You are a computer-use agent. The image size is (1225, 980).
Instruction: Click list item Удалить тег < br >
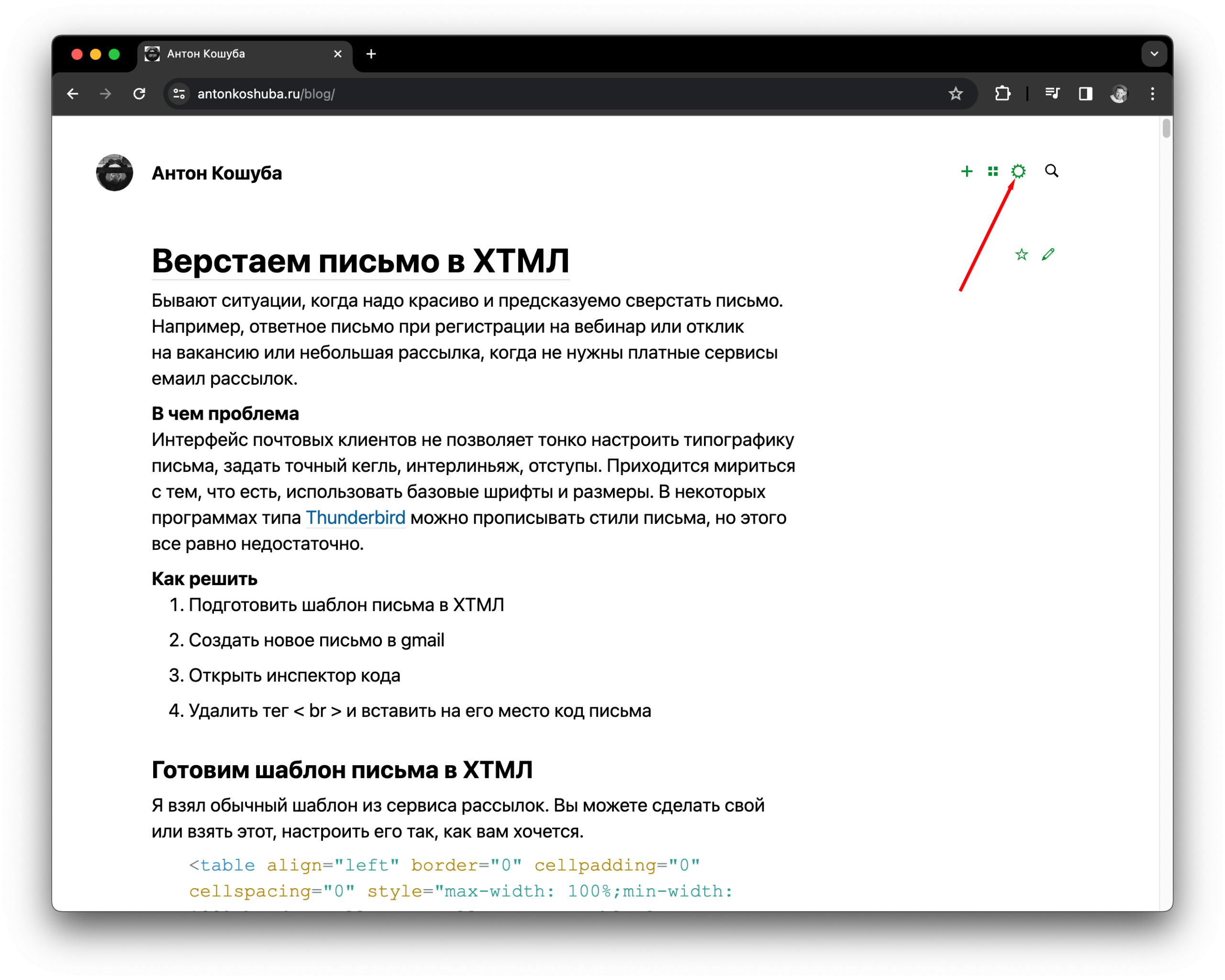tap(420, 711)
